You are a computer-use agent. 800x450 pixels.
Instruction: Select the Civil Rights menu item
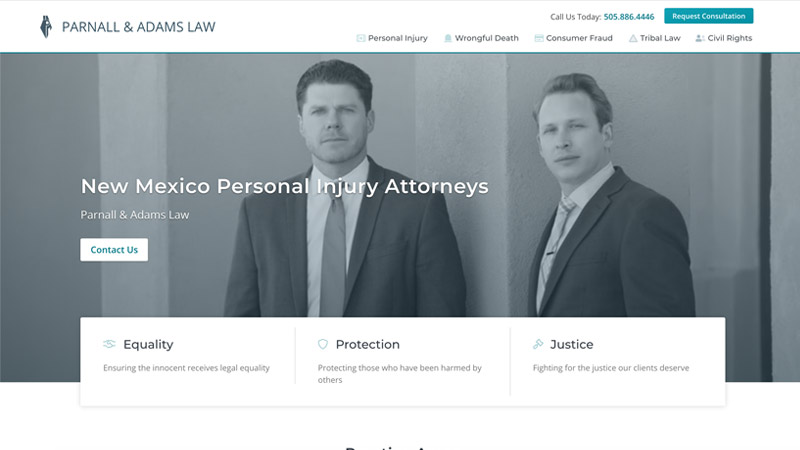724,38
